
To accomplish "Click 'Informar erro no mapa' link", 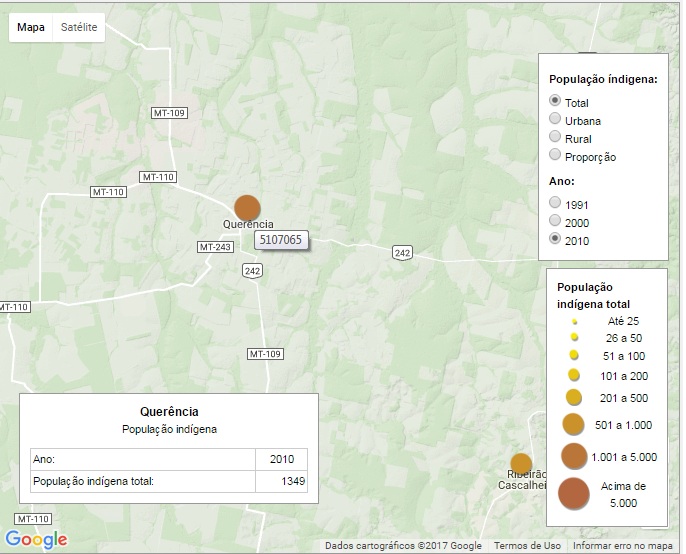I will tap(622, 546).
